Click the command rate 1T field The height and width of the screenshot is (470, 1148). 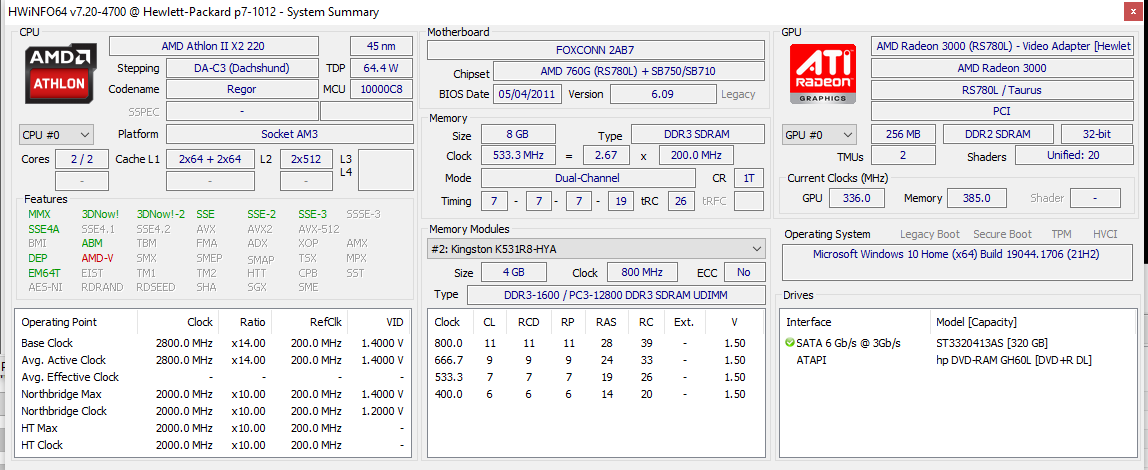coord(749,178)
